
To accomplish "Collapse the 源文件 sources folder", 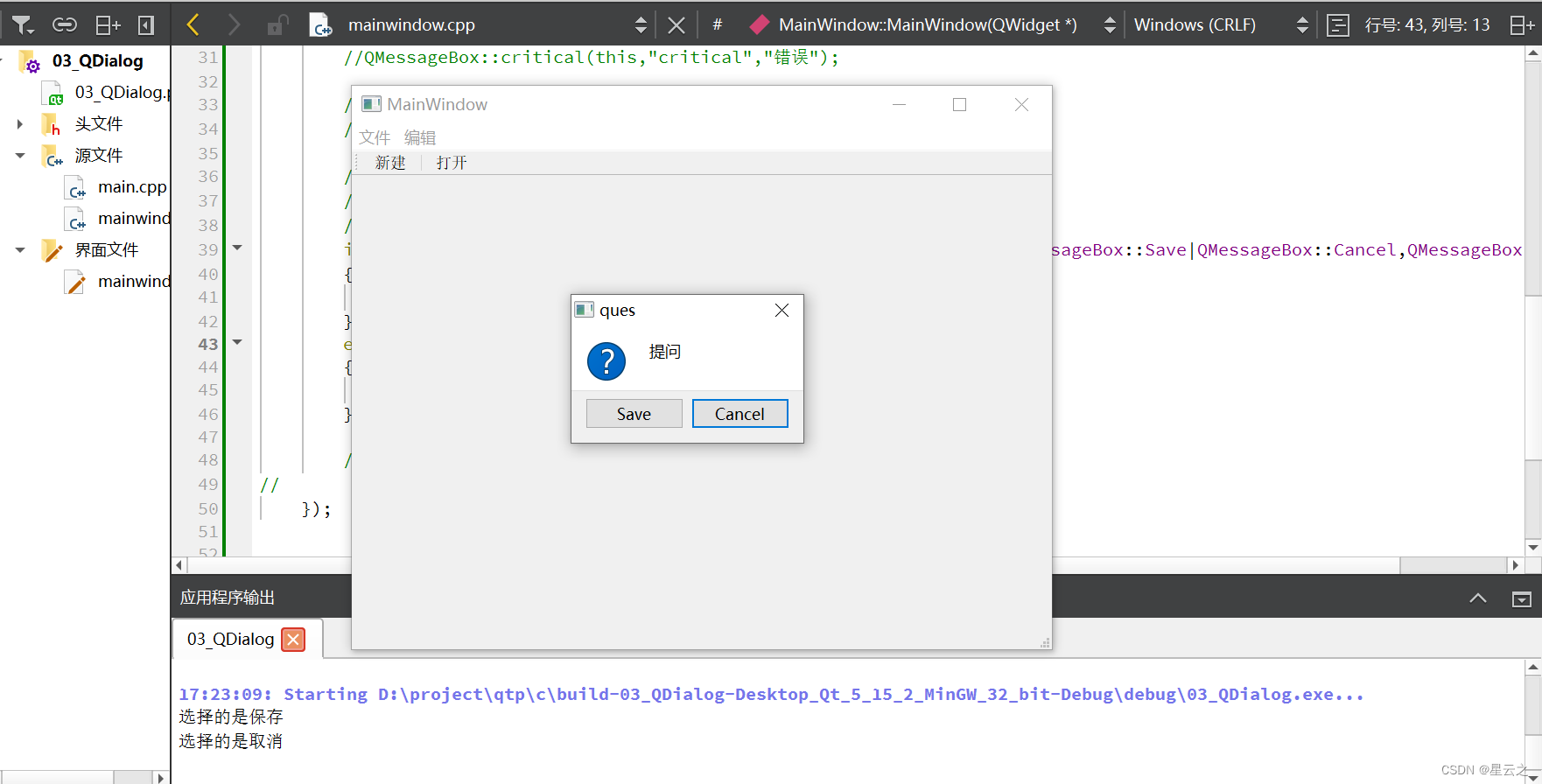I will 20,156.
